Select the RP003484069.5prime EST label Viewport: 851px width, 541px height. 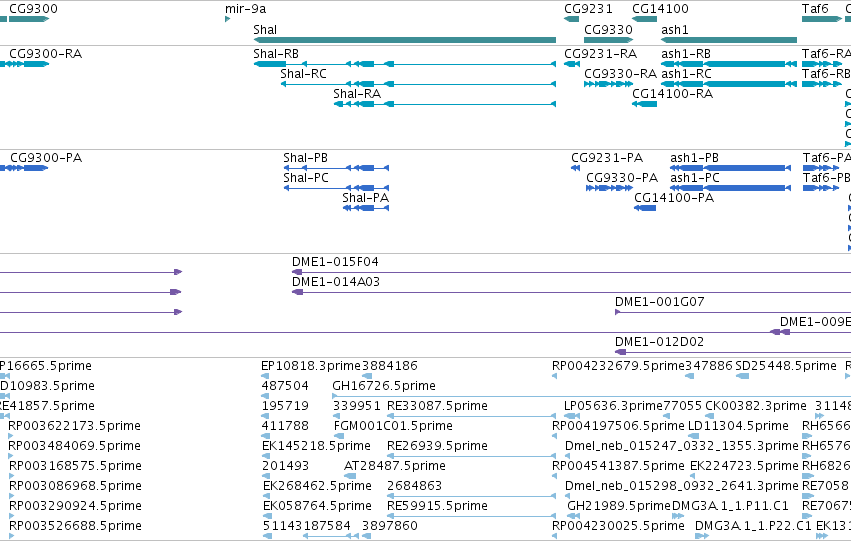click(74, 447)
